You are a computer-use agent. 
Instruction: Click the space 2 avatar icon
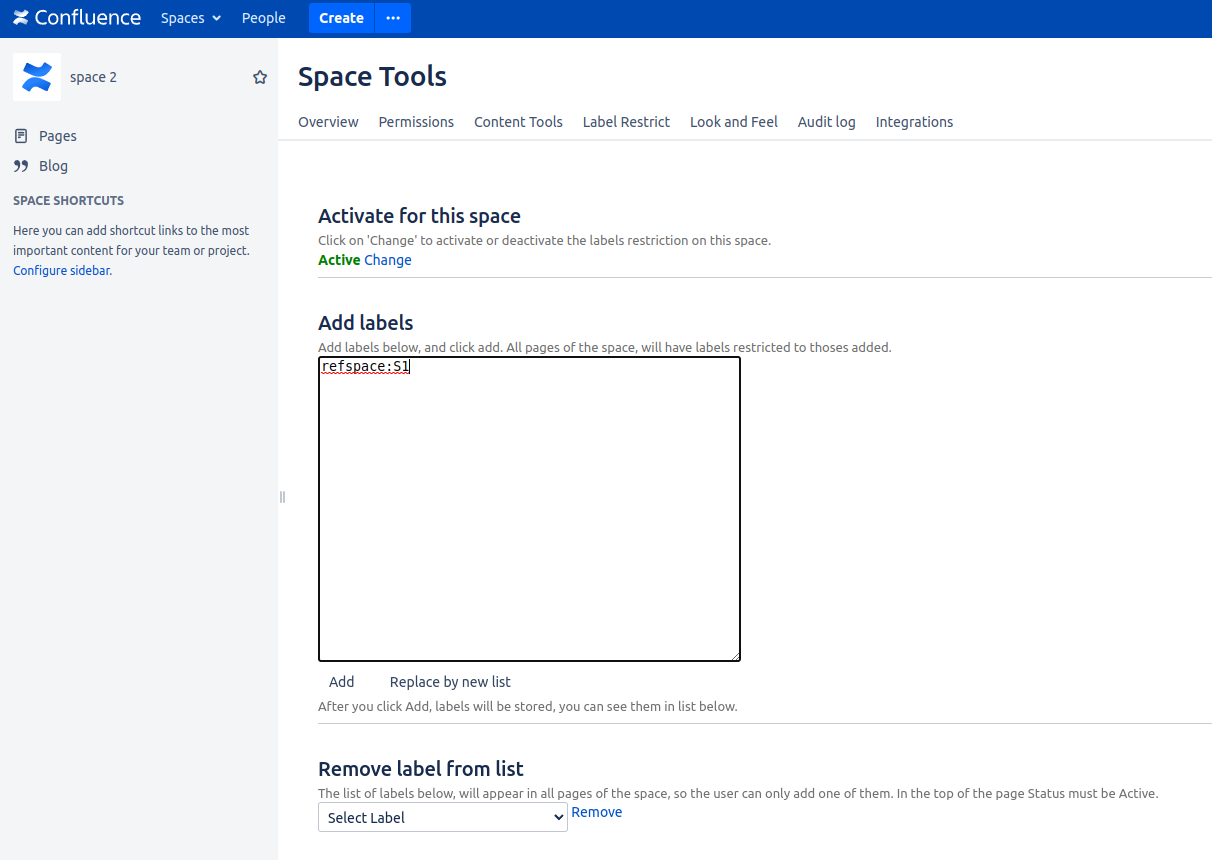click(37, 77)
